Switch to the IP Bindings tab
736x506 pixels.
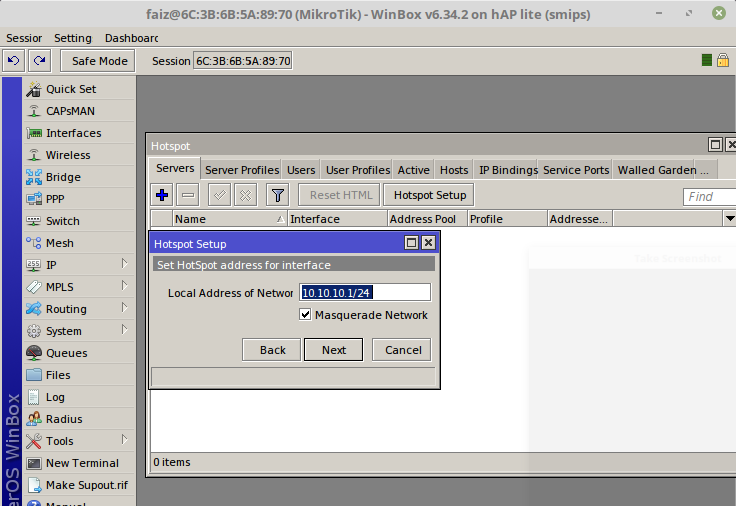coord(508,170)
